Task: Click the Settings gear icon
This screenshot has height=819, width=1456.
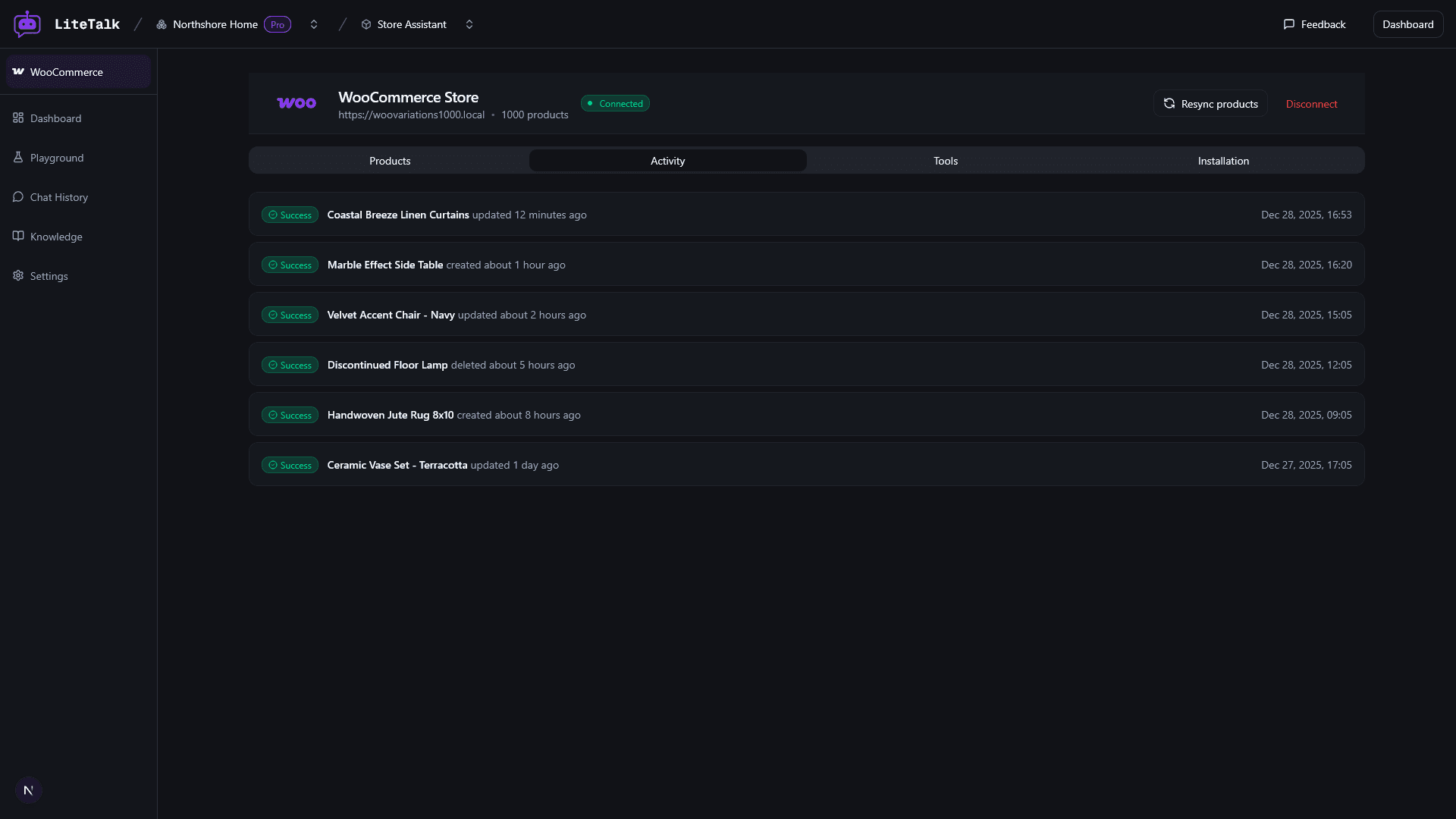Action: [x=18, y=275]
